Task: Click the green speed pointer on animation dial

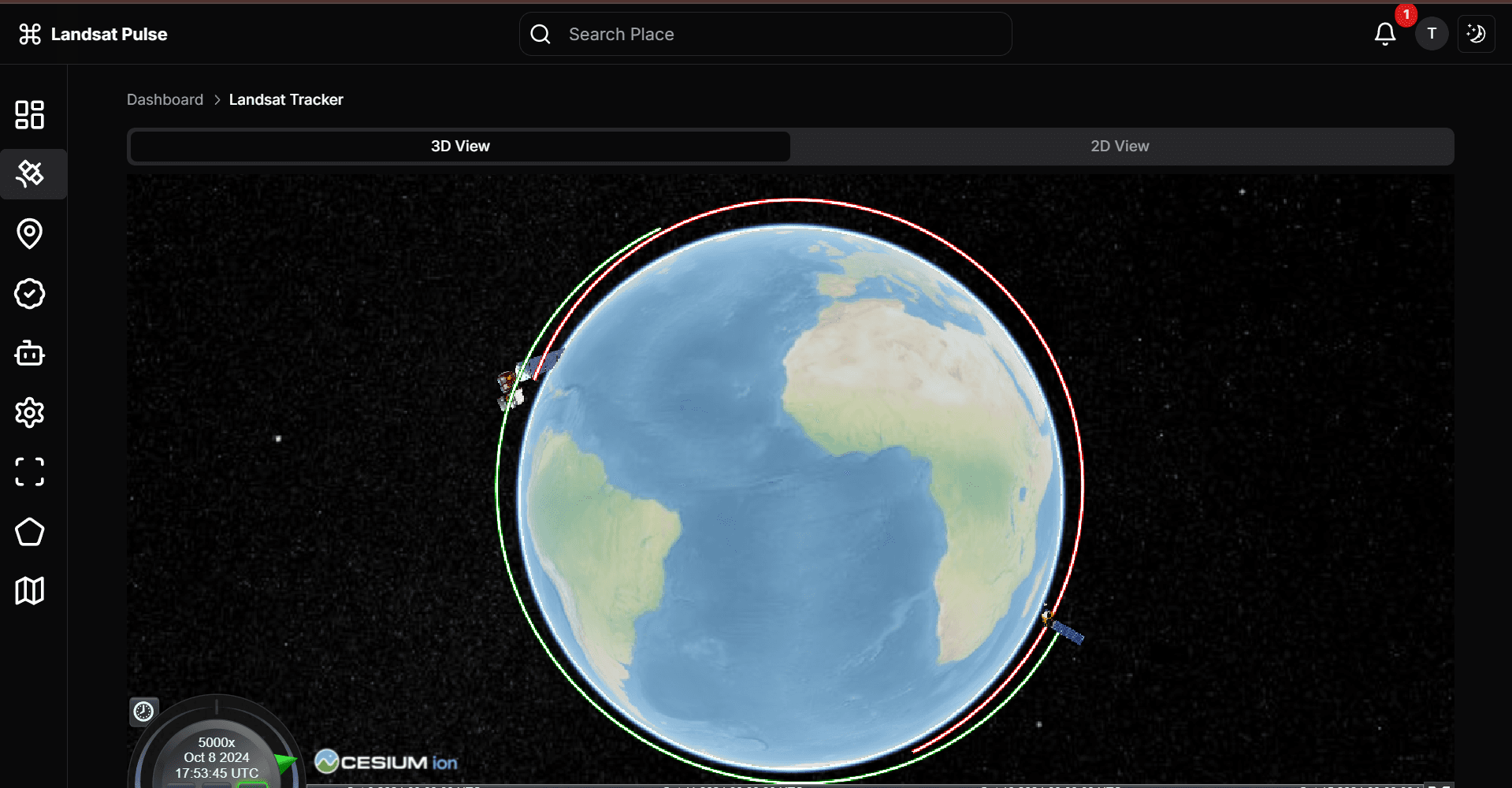Action: point(285,762)
